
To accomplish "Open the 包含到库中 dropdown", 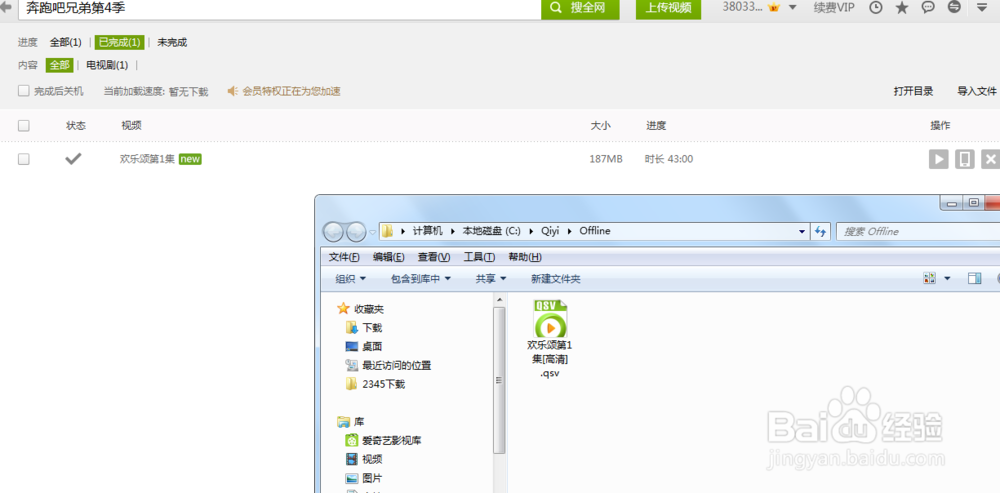I will click(x=421, y=279).
